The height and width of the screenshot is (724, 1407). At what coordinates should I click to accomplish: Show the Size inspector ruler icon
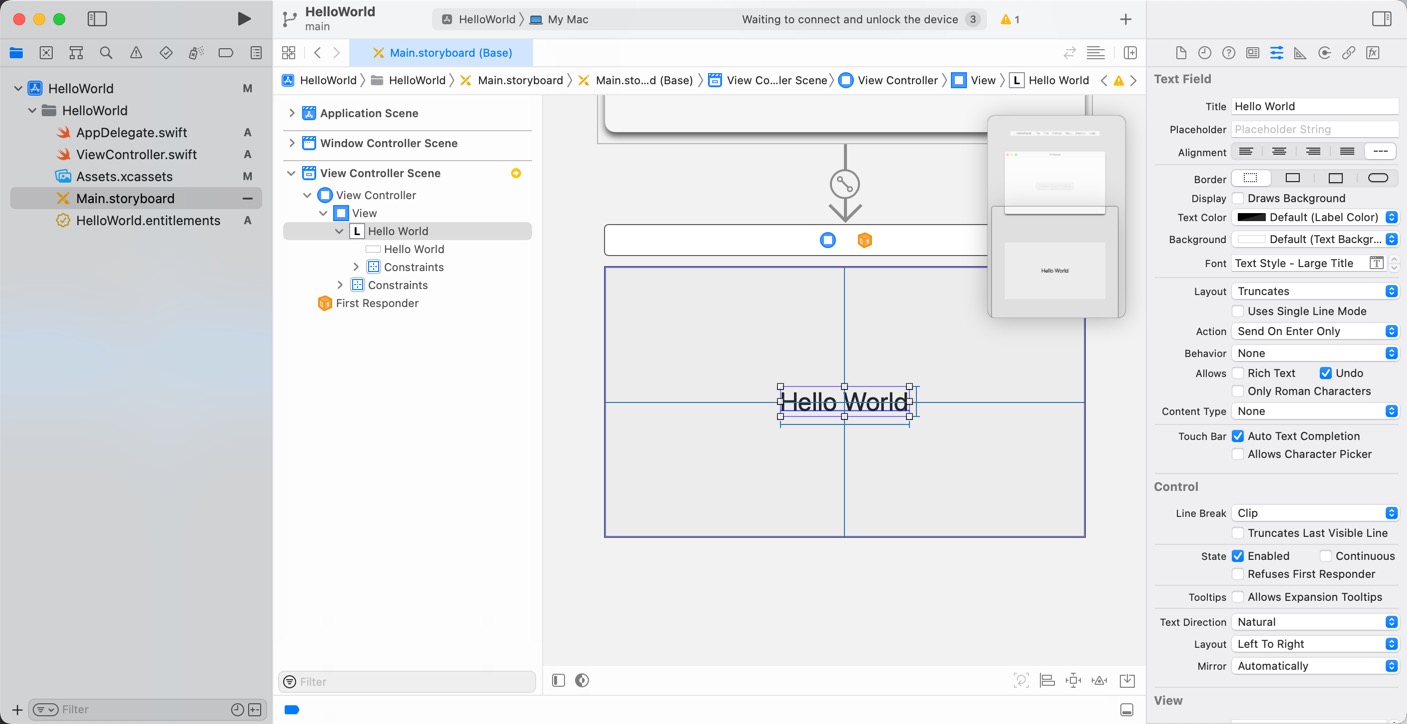click(1300, 53)
